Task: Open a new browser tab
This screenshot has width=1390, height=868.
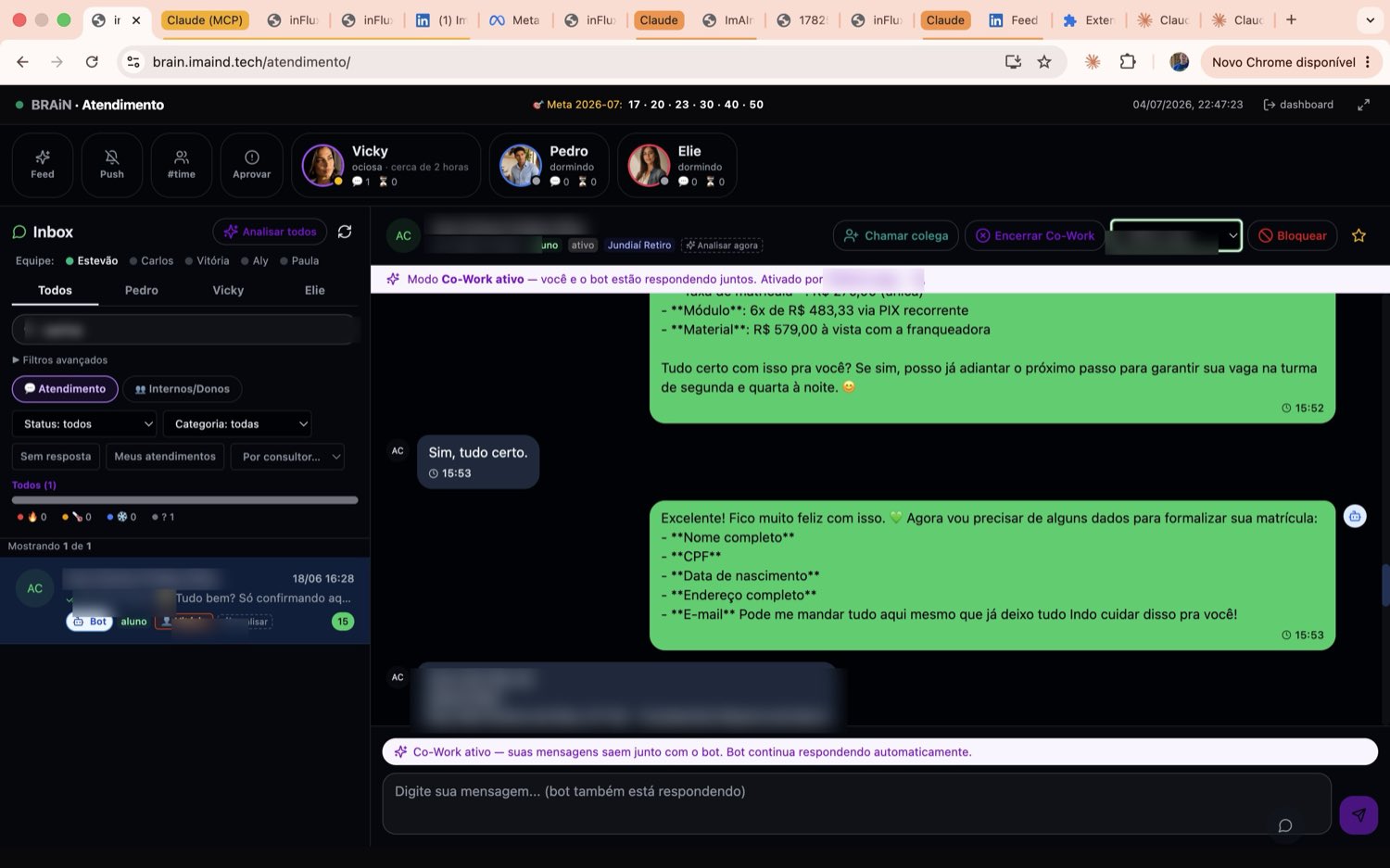Action: coord(1291,19)
